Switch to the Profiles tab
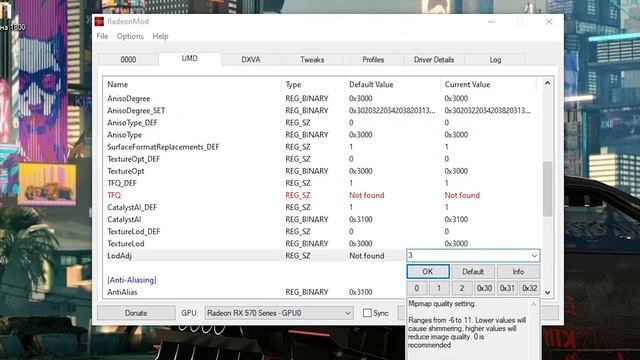The height and width of the screenshot is (360, 640). tap(373, 60)
